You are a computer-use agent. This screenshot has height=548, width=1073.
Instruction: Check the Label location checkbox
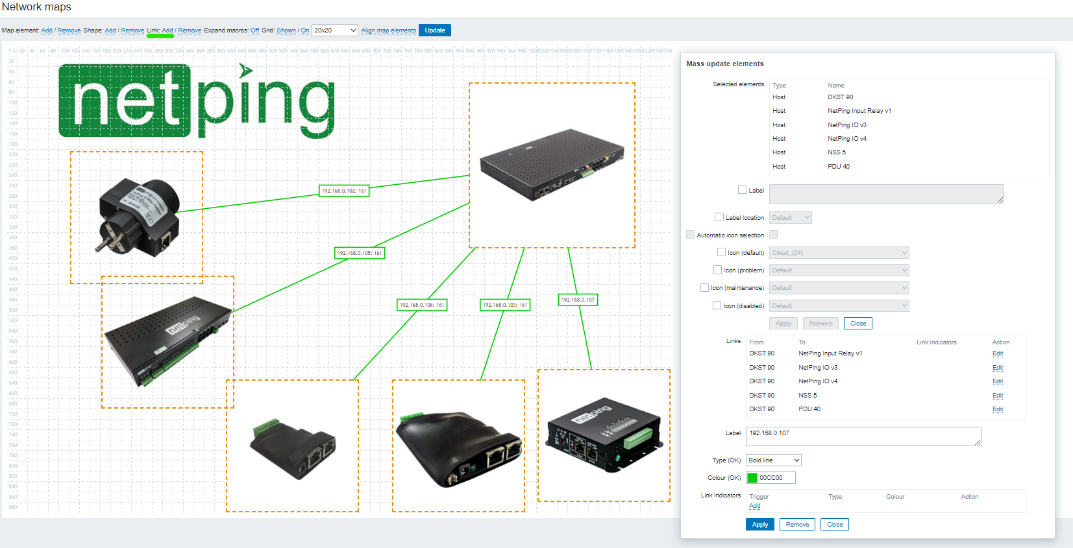[719, 217]
